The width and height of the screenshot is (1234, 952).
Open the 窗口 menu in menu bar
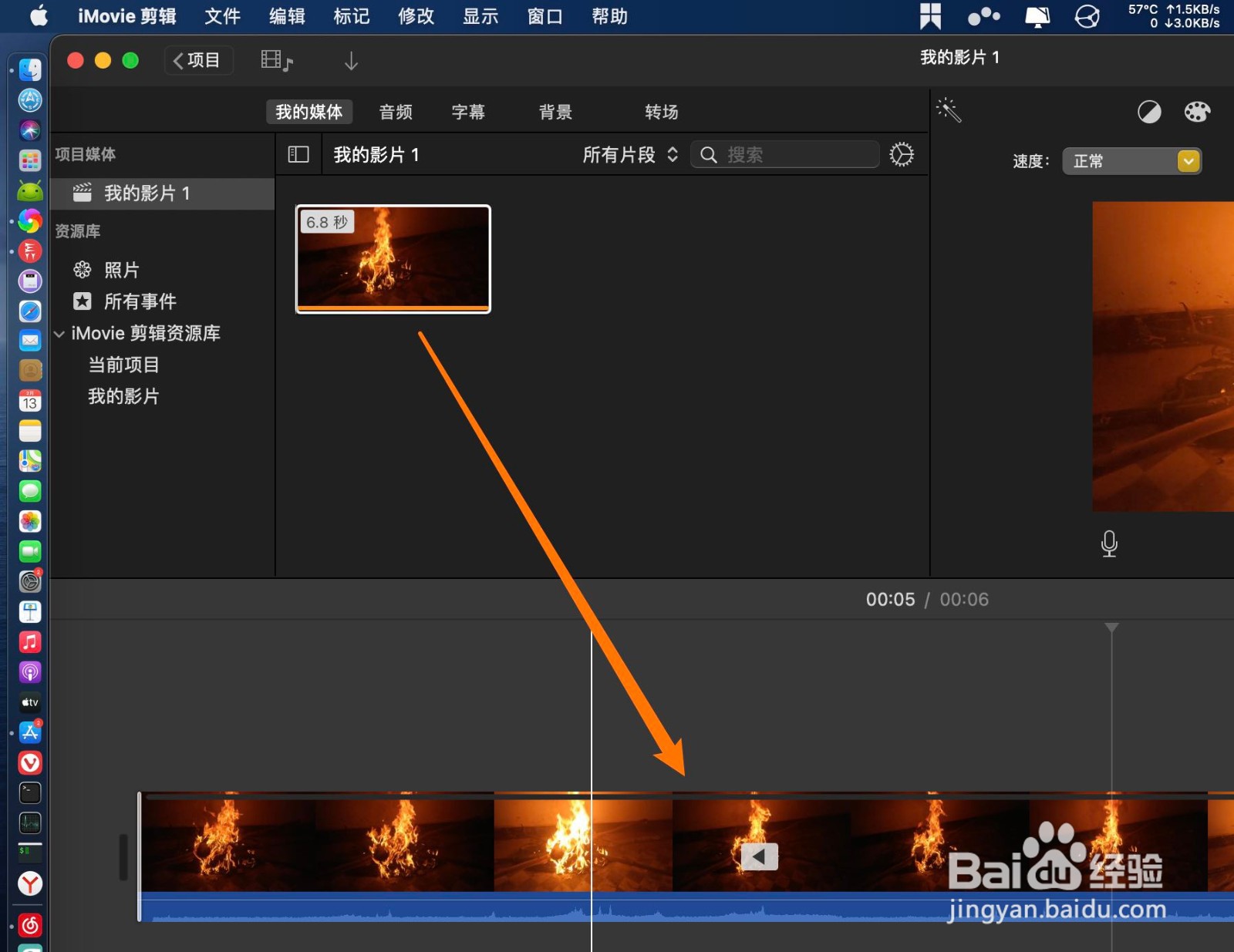coord(544,15)
